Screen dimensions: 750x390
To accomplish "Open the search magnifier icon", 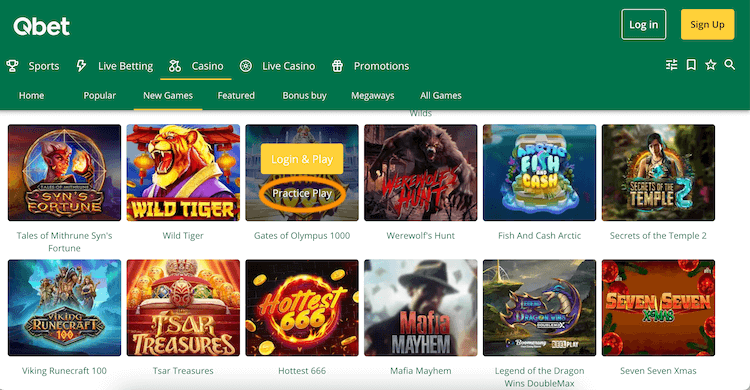I will (x=729, y=65).
